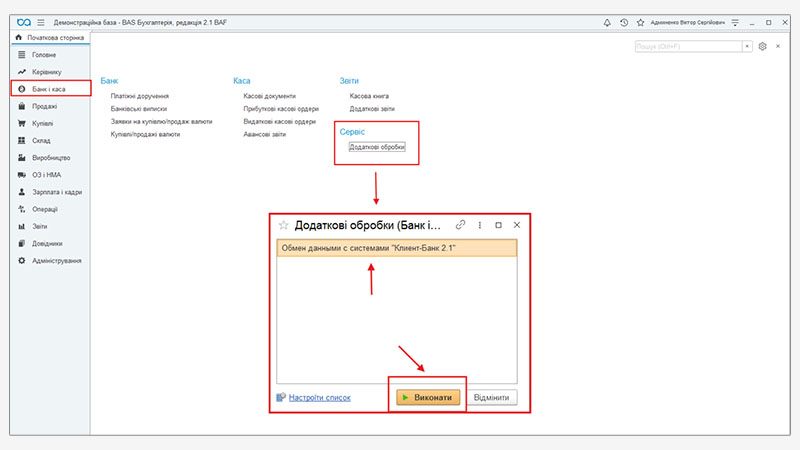Image resolution: width=800 pixels, height=450 pixels.
Task: Copy link using dialog chain icon
Action: click(461, 225)
